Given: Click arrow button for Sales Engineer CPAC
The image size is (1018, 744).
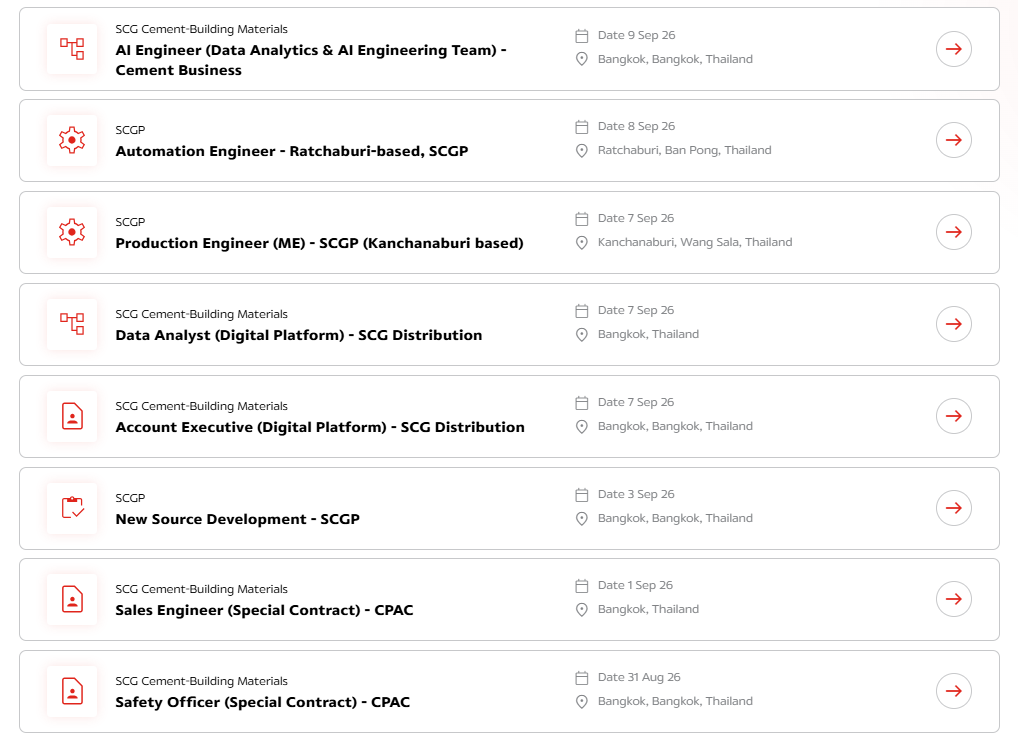Looking at the screenshot, I should pyautogui.click(x=953, y=599).
